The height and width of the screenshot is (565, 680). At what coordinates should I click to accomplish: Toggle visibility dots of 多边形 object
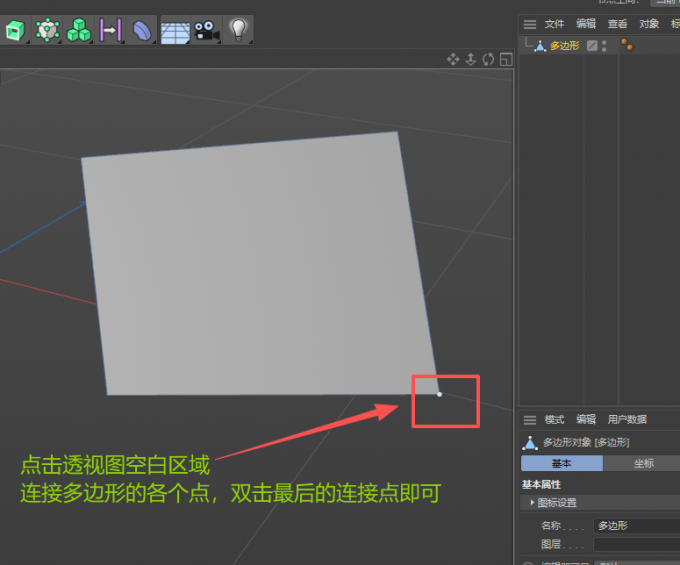[604, 45]
